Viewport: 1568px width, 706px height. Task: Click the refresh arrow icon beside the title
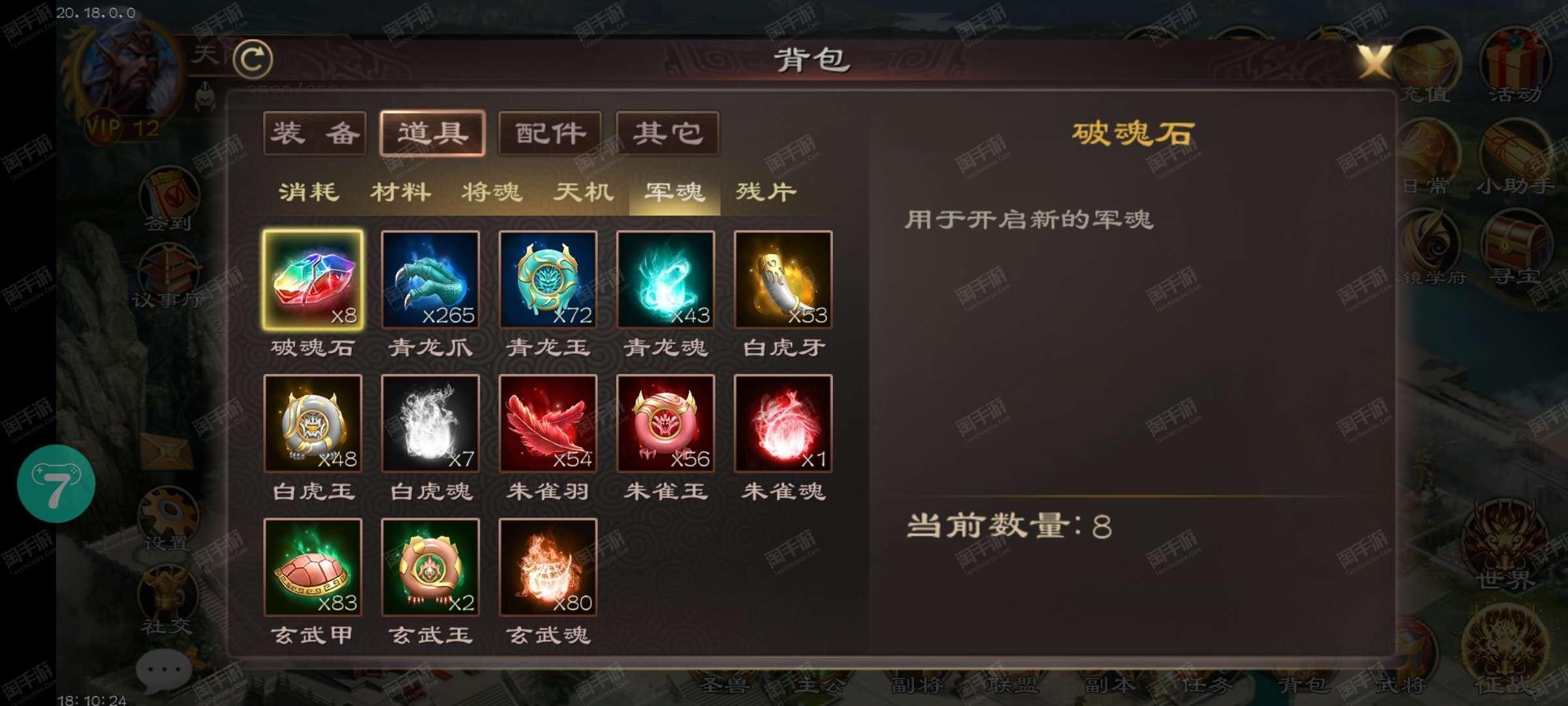(x=253, y=59)
